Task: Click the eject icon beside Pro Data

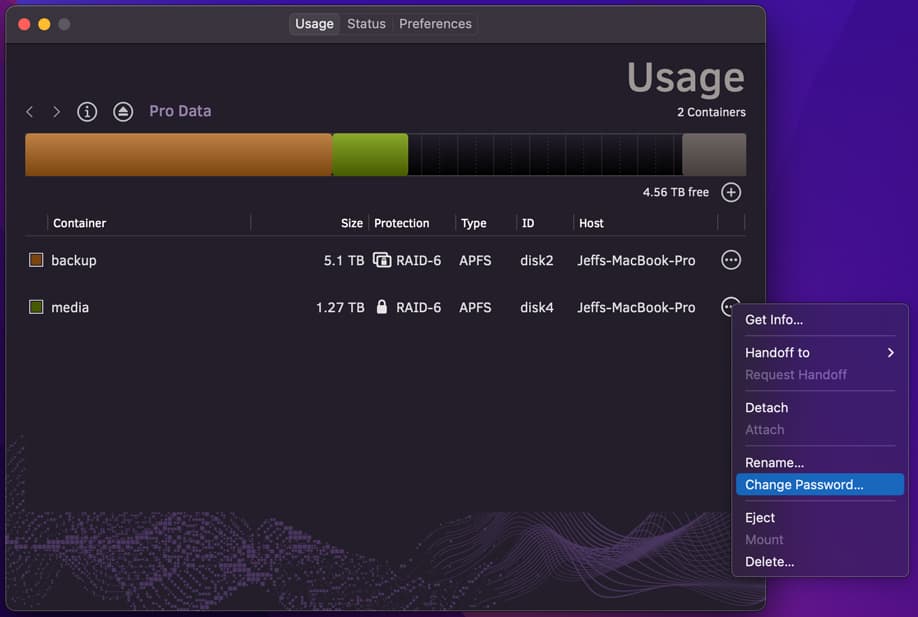Action: click(123, 111)
